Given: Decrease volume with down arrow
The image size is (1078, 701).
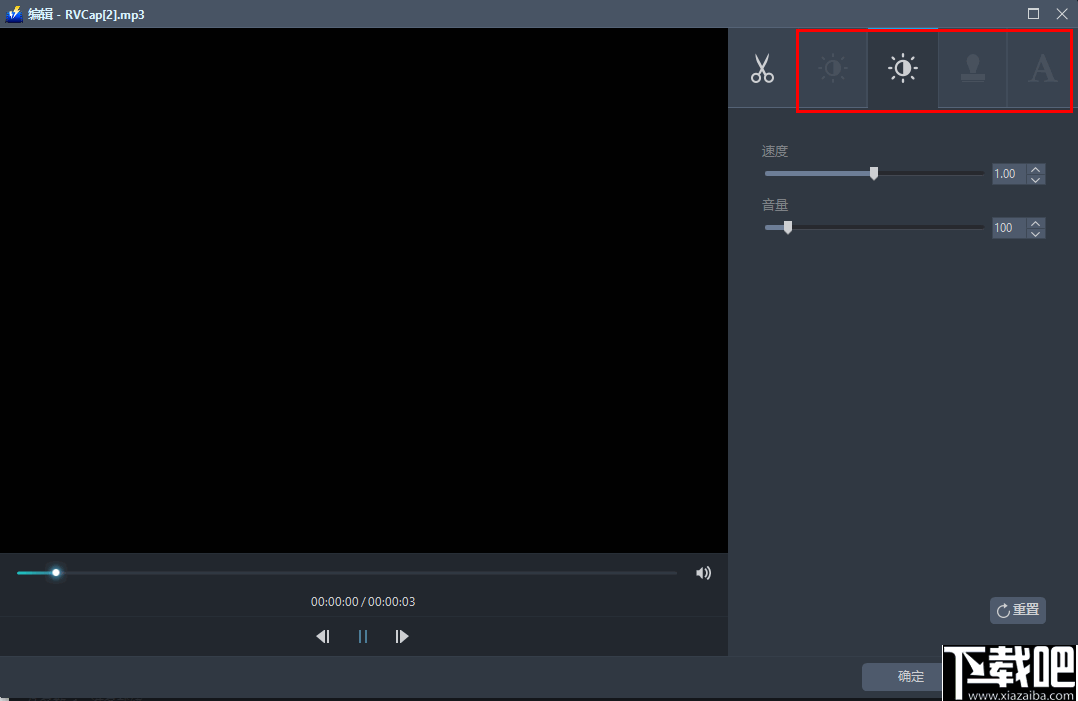Looking at the screenshot, I should pyautogui.click(x=1035, y=233).
